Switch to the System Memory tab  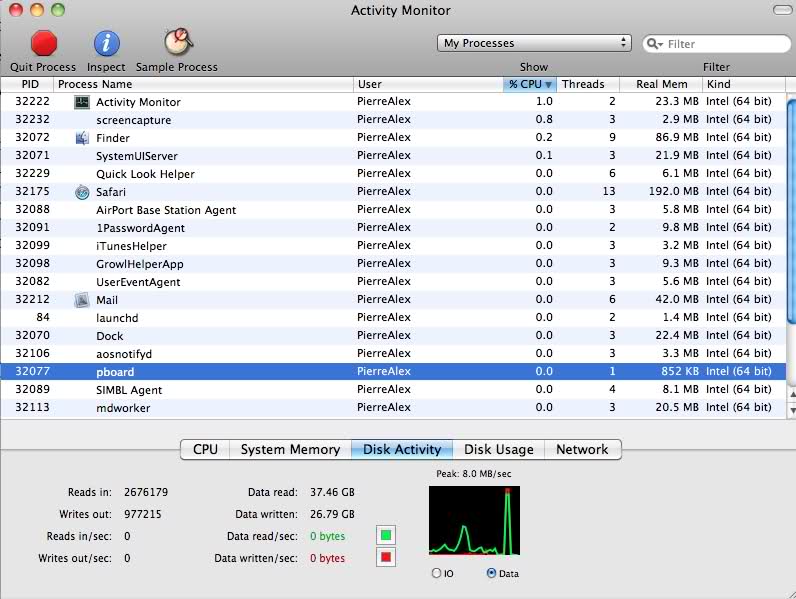pyautogui.click(x=290, y=449)
